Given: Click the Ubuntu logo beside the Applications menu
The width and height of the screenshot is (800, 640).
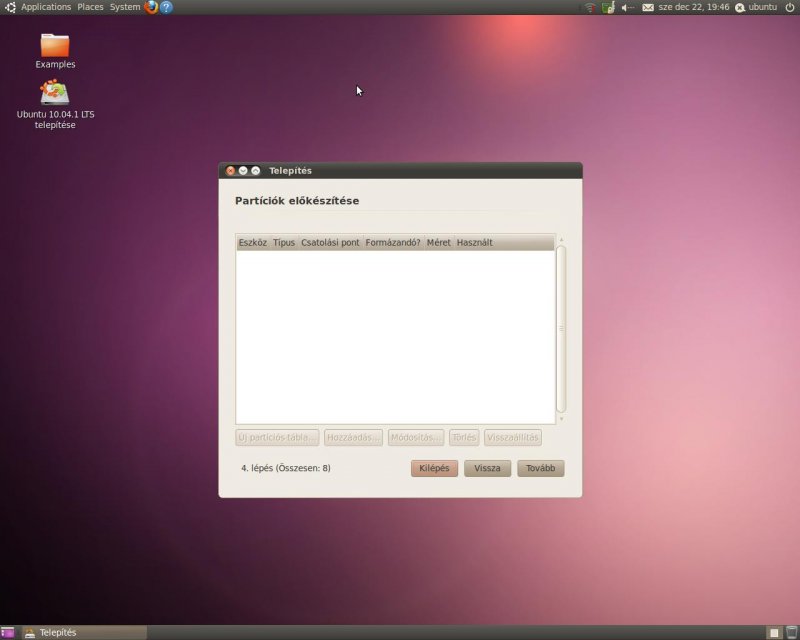Looking at the screenshot, I should (x=10, y=7).
